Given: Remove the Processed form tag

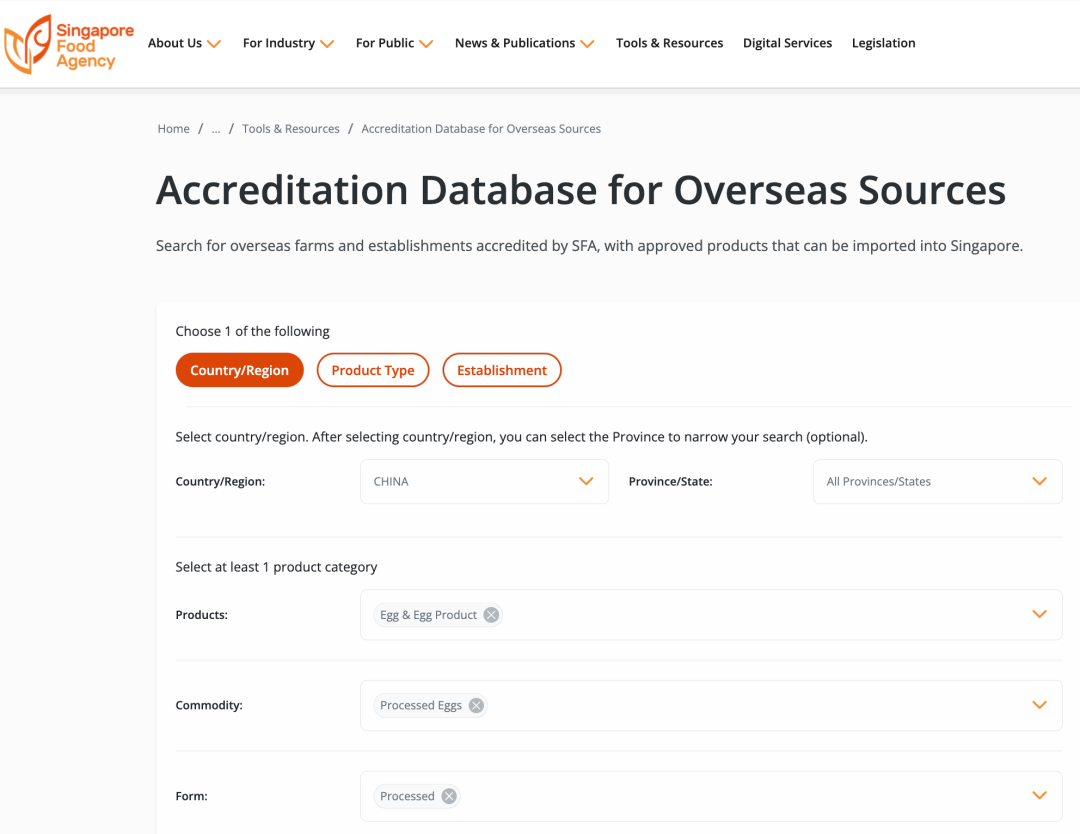Looking at the screenshot, I should (449, 797).
